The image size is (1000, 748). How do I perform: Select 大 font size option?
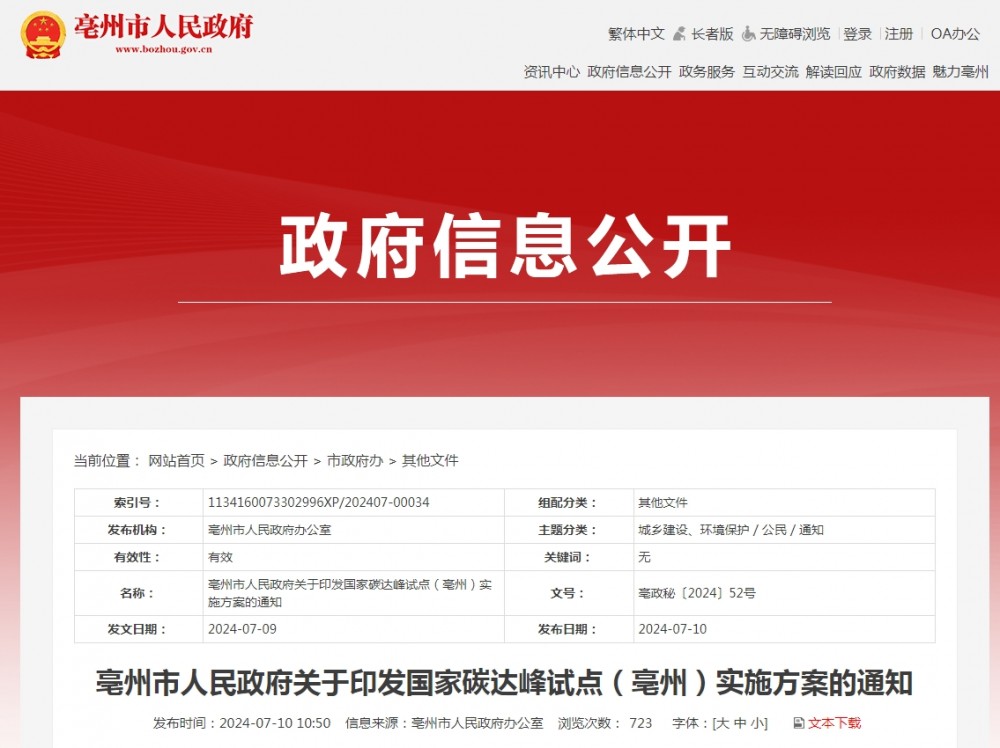pyautogui.click(x=720, y=722)
